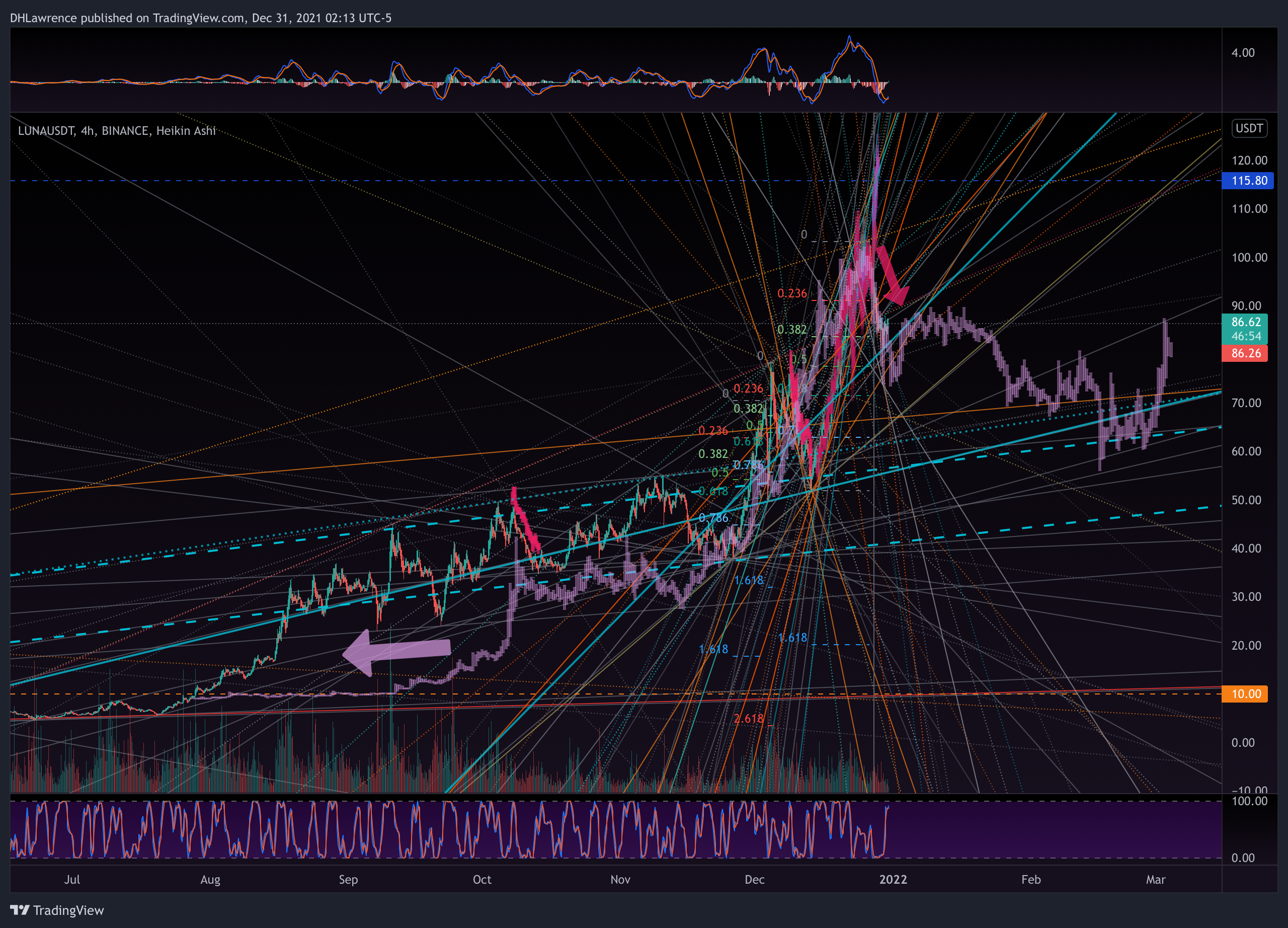Select the LUNAUSDT, 4h, BINANCE, Heikin Ashi title

pyautogui.click(x=117, y=131)
